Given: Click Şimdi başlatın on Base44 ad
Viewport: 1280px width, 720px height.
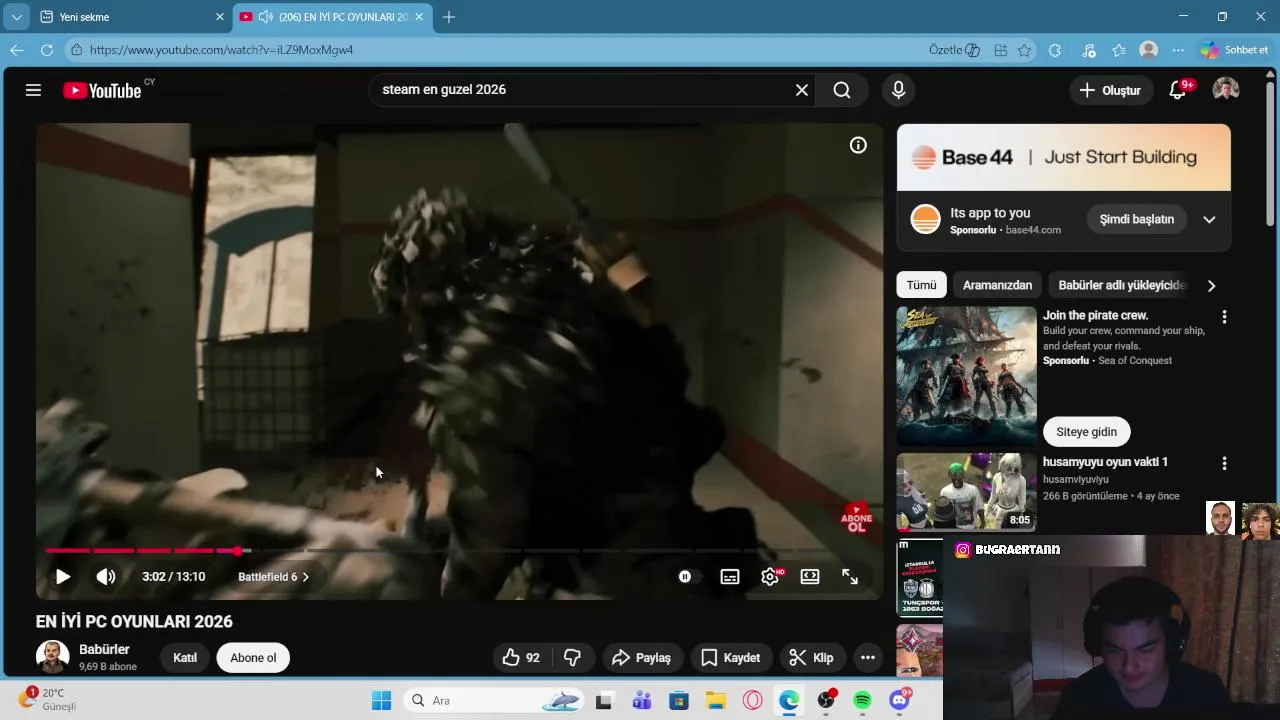Looking at the screenshot, I should [x=1137, y=219].
